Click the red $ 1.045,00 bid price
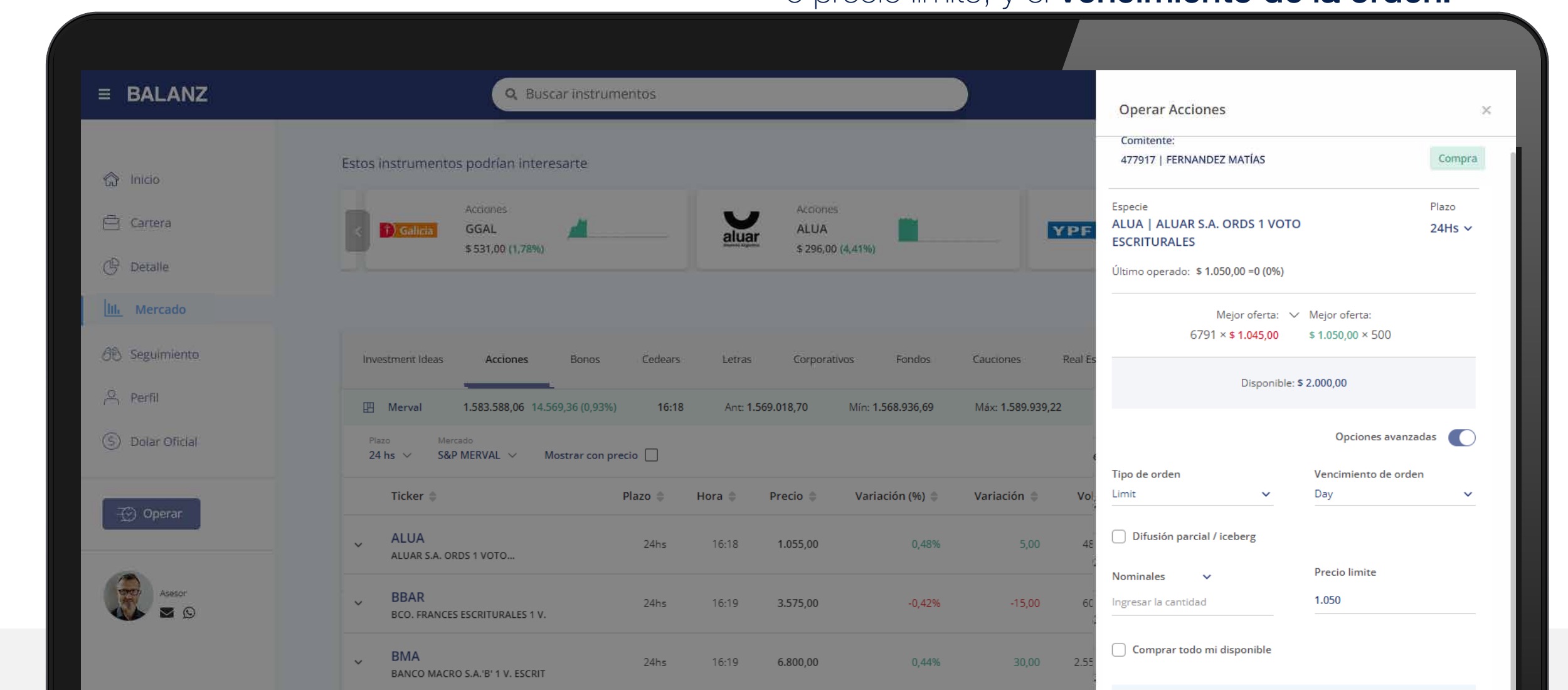The image size is (1568, 690). tap(1253, 336)
